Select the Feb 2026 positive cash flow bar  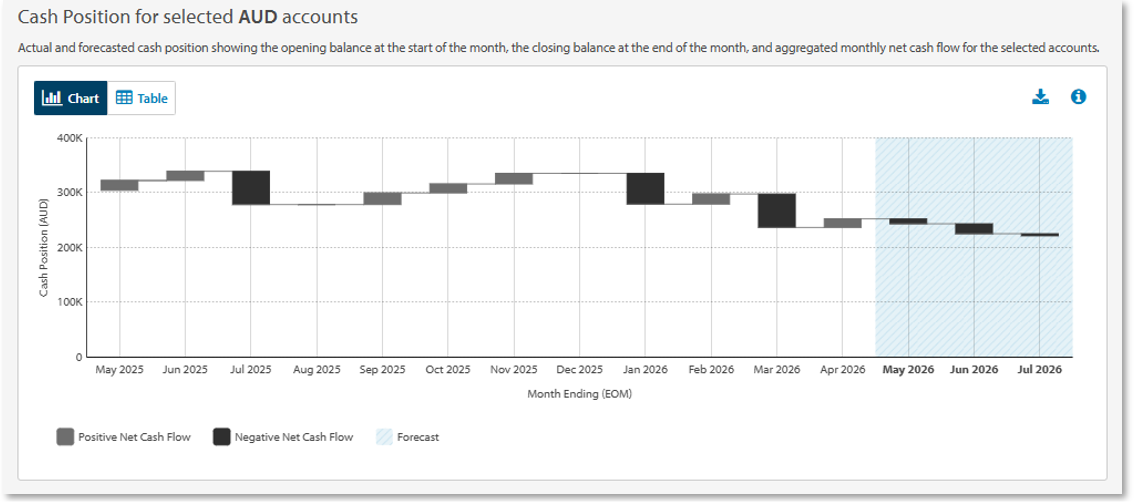712,199
